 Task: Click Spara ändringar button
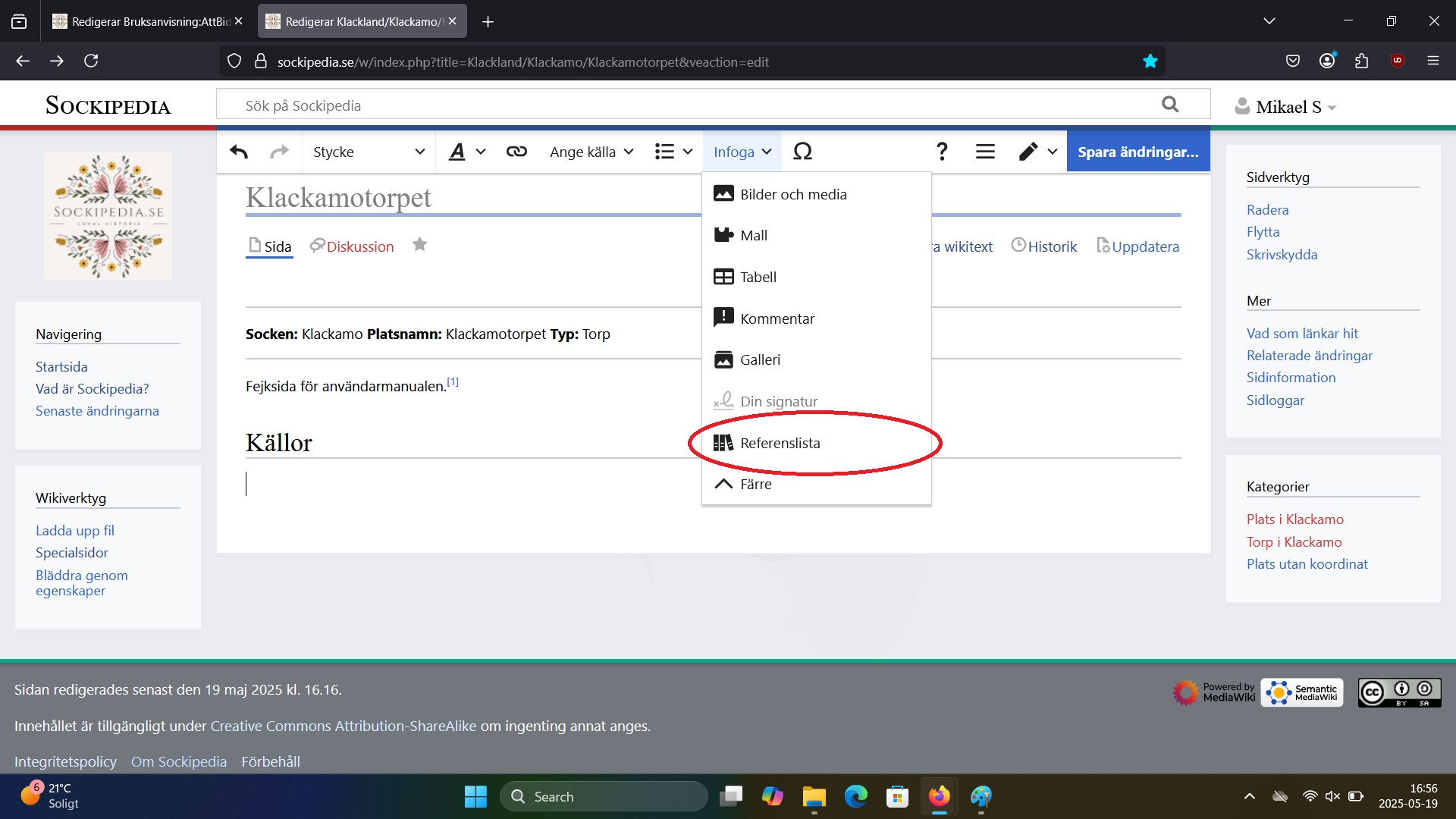1137,152
